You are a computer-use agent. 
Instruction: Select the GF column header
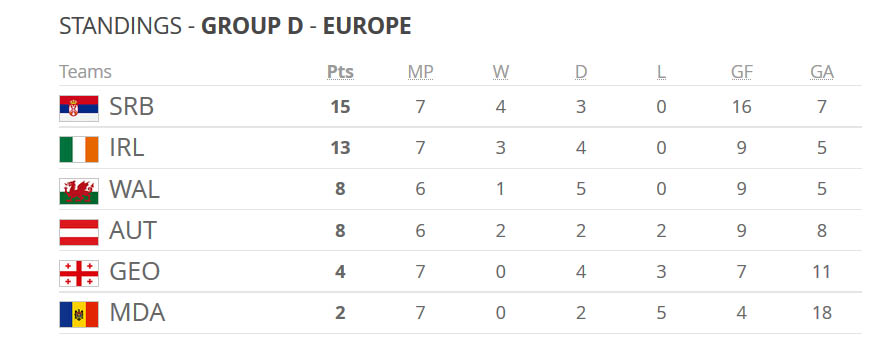click(741, 72)
